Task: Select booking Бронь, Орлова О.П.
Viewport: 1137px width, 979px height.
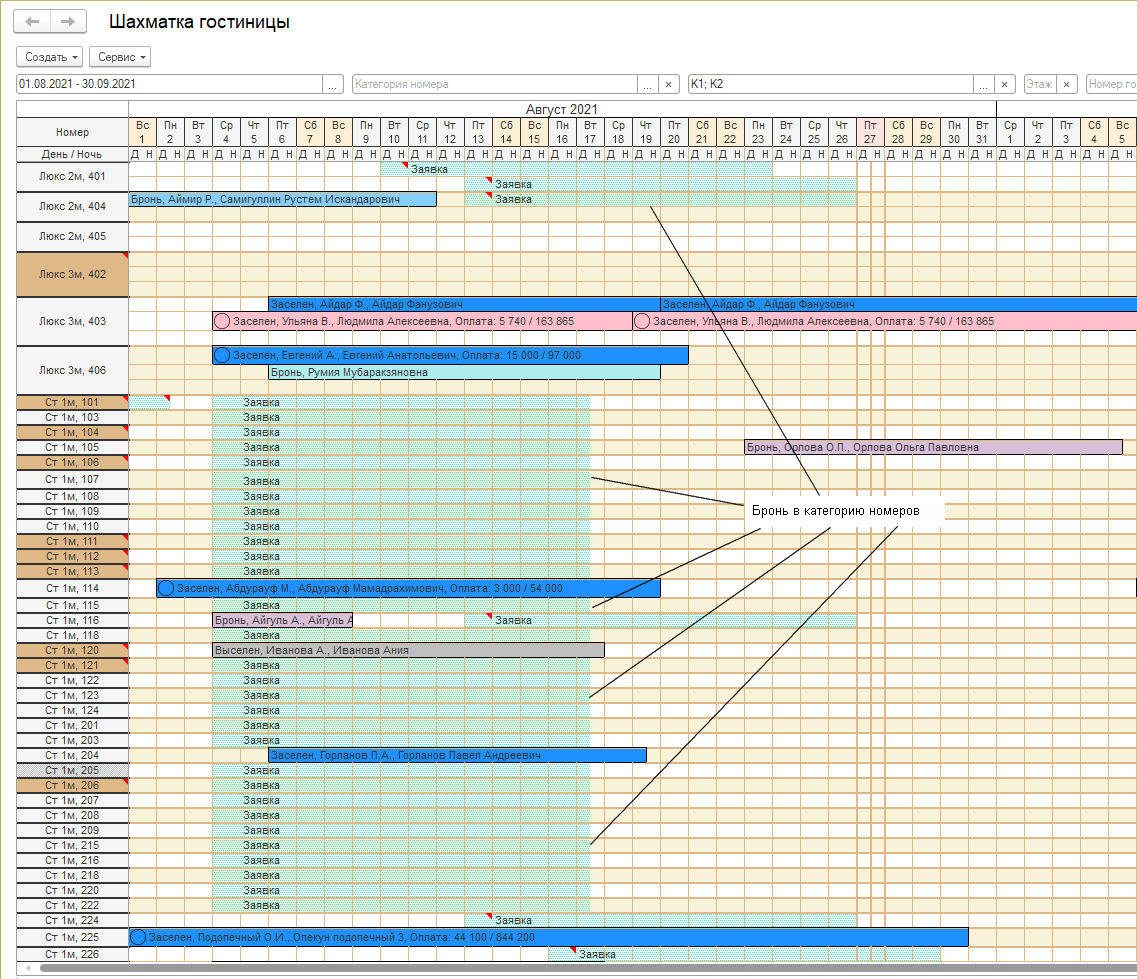Action: (932, 448)
